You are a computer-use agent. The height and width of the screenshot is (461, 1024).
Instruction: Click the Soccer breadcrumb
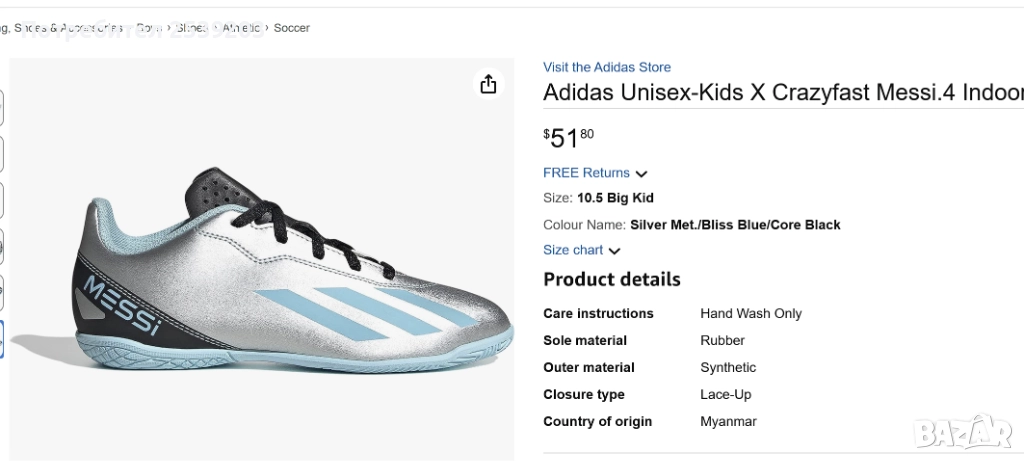[291, 28]
